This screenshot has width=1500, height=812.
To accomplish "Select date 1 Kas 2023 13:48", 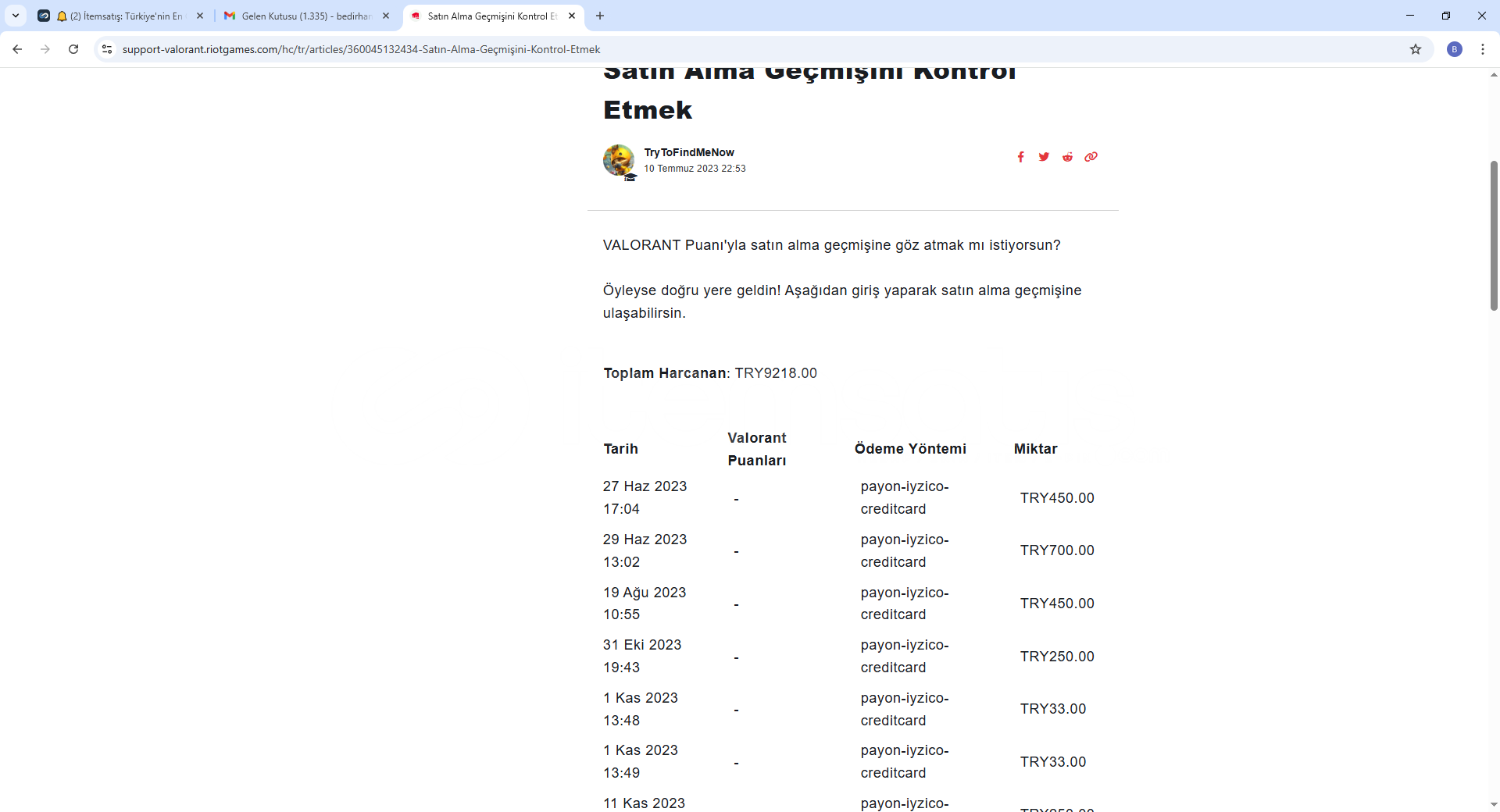I will tap(641, 709).
